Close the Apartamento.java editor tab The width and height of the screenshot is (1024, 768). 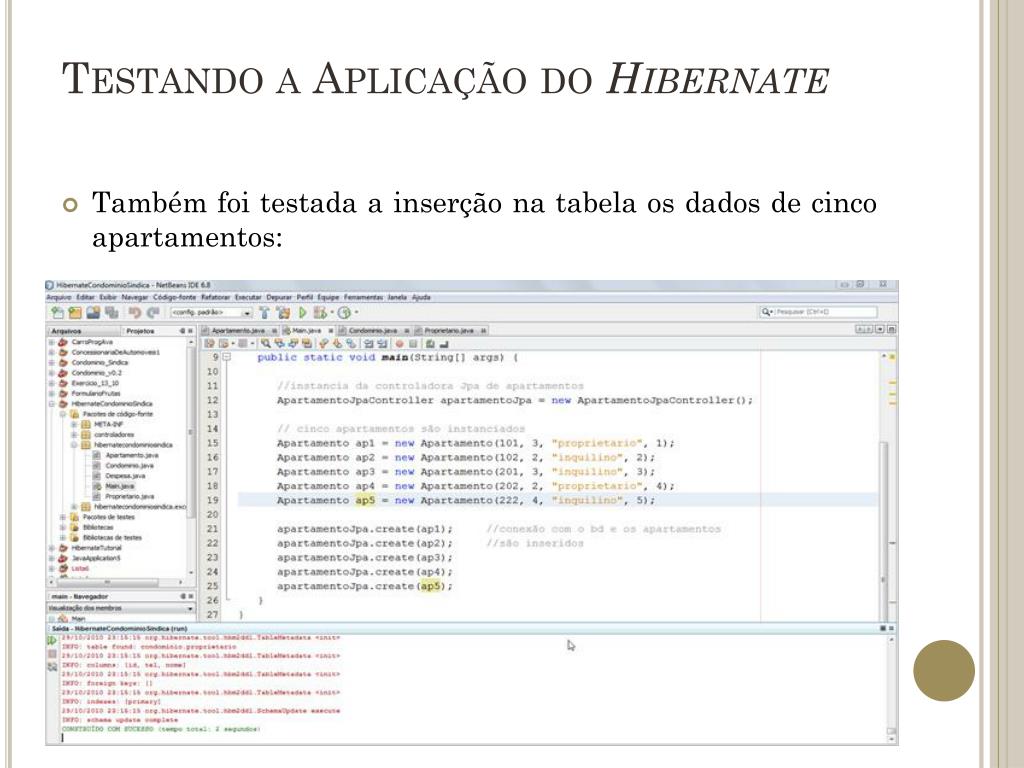click(x=275, y=330)
